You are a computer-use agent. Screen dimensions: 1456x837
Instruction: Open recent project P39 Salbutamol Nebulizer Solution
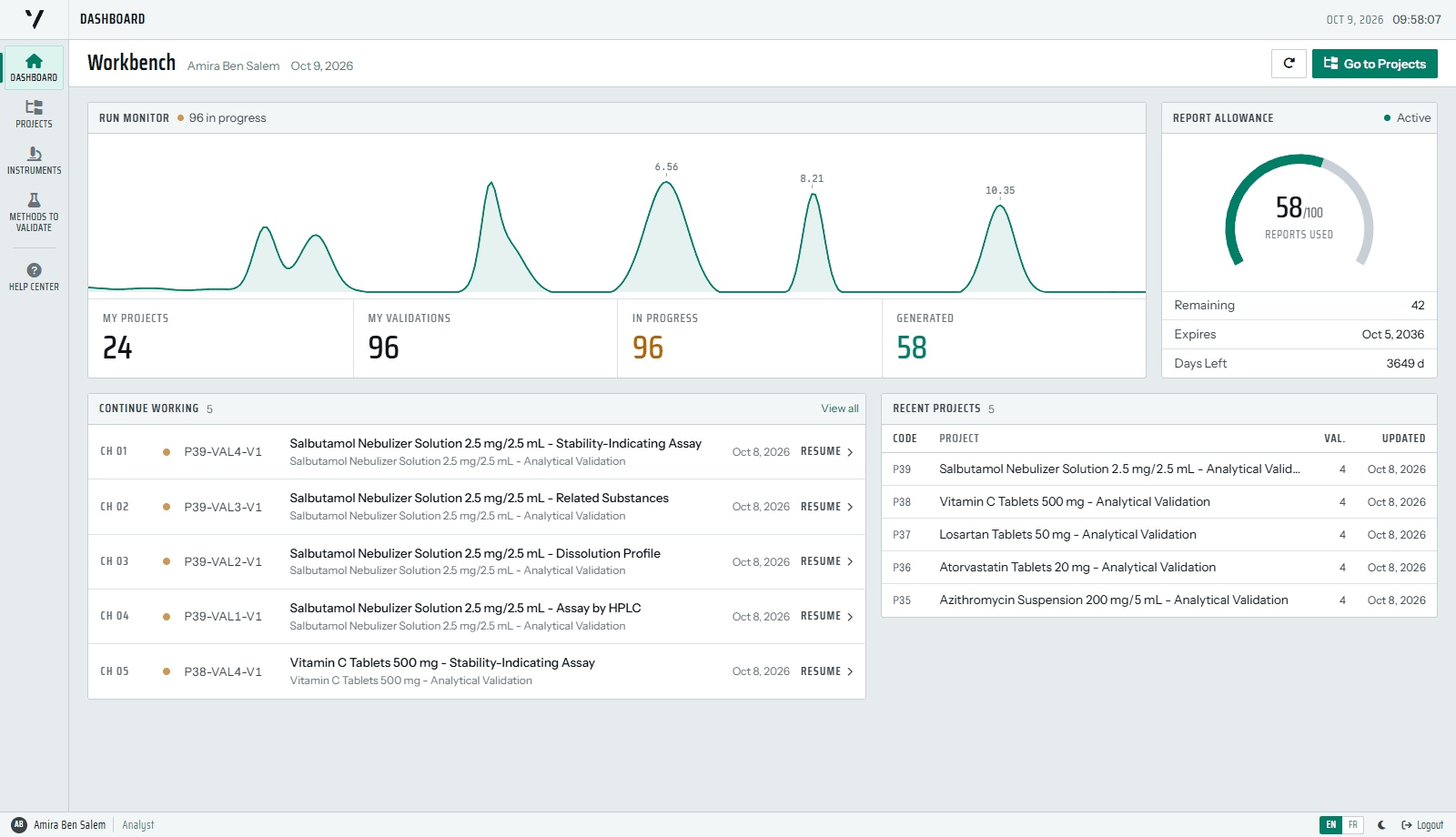click(1159, 469)
